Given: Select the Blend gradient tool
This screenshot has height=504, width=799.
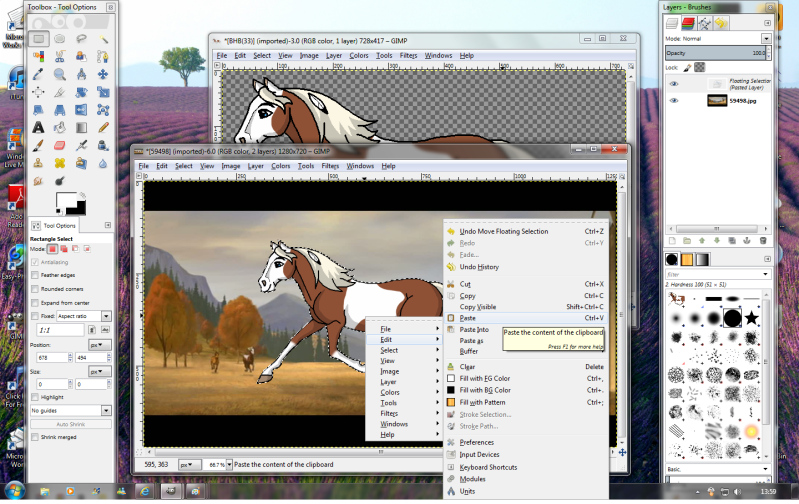Looking at the screenshot, I should (81, 127).
